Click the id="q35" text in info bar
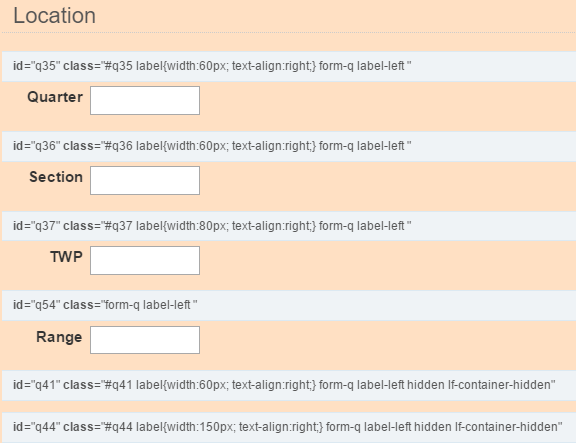Image resolution: width=576 pixels, height=443 pixels. [37, 66]
